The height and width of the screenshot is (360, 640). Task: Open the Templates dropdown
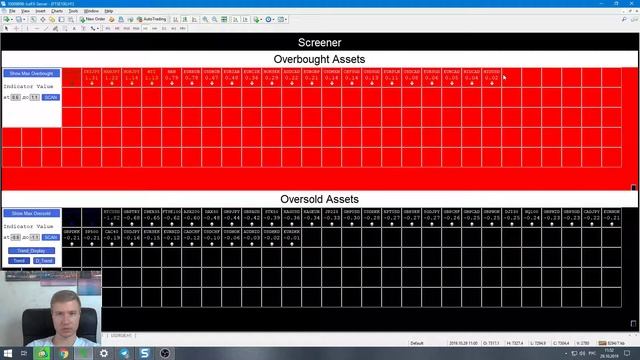282,19
